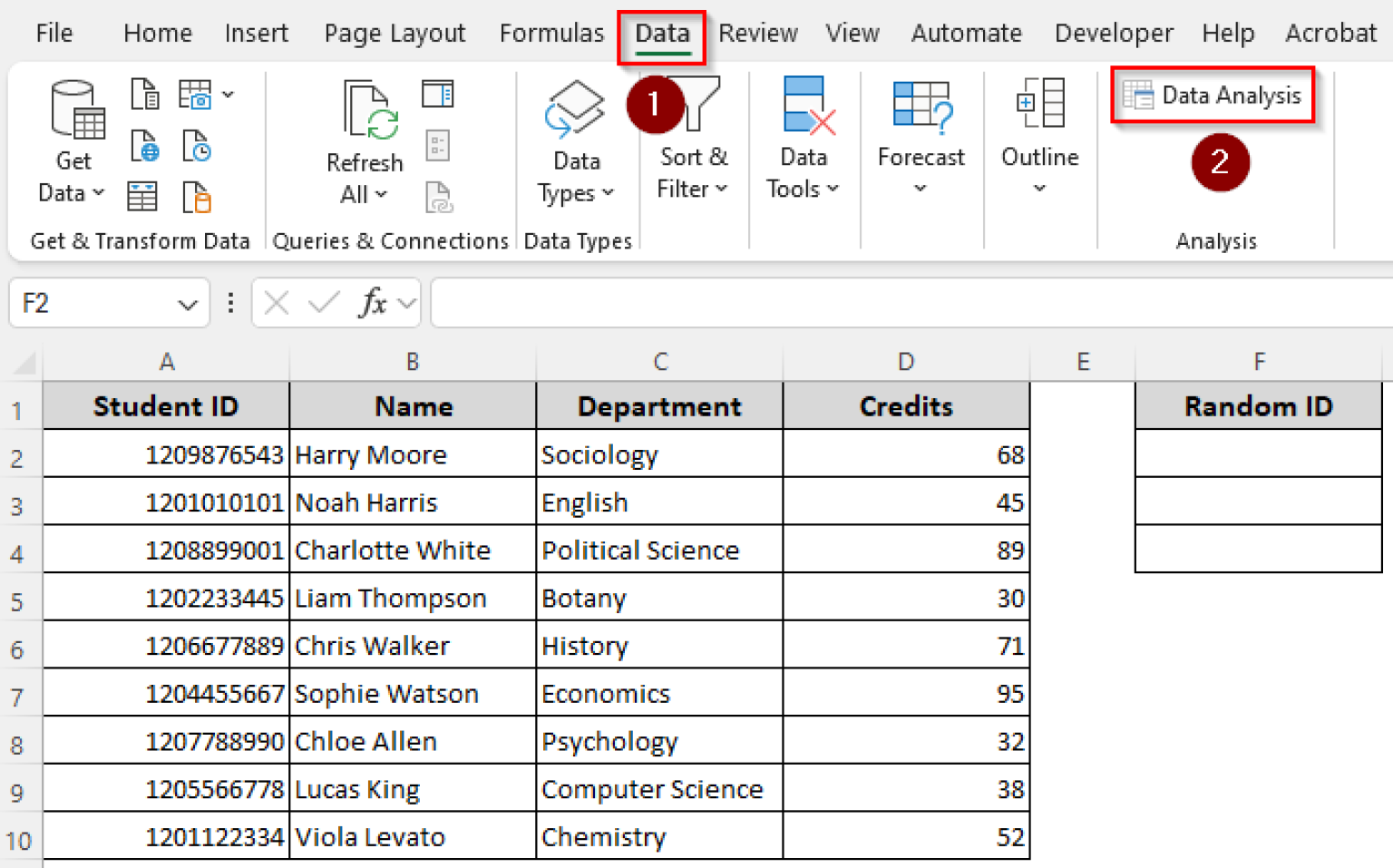
Task: Expand the Name Box dropdown
Action: pos(186,303)
